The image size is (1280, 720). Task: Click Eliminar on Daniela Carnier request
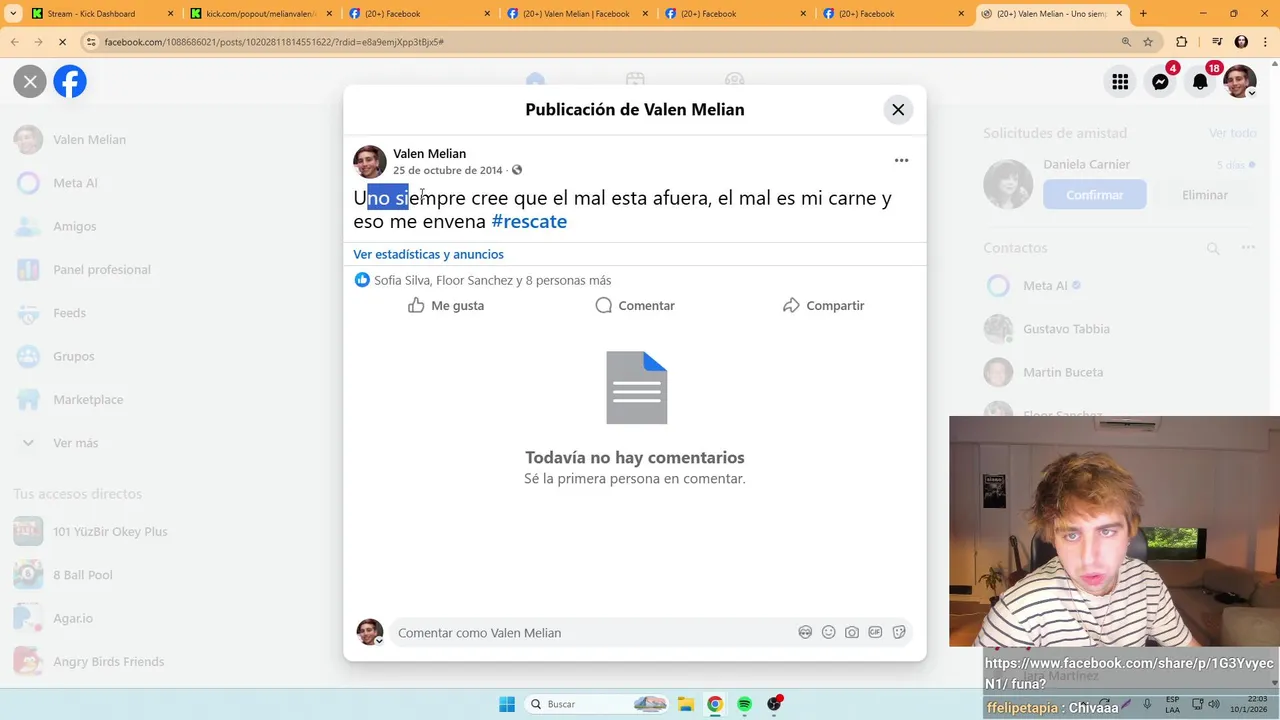tap(1205, 195)
